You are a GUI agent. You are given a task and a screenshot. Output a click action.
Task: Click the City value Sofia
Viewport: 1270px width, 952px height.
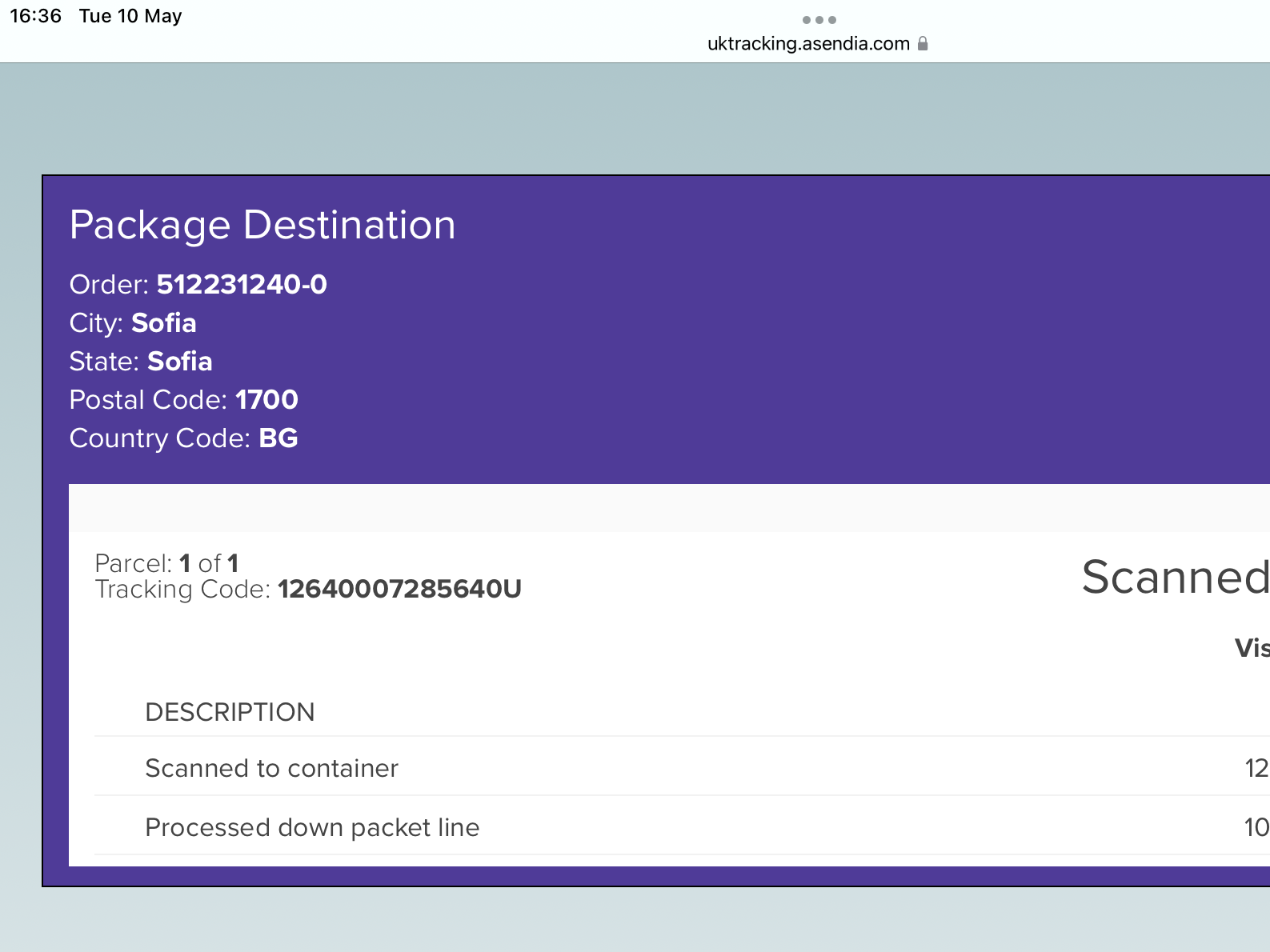tap(163, 323)
